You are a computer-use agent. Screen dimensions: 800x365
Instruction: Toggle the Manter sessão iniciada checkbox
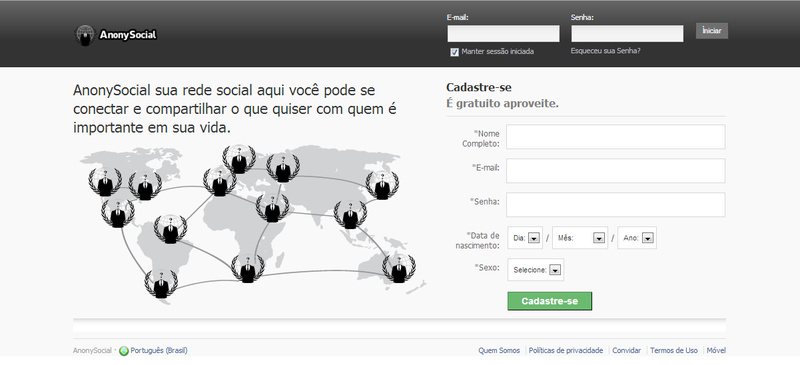(455, 52)
